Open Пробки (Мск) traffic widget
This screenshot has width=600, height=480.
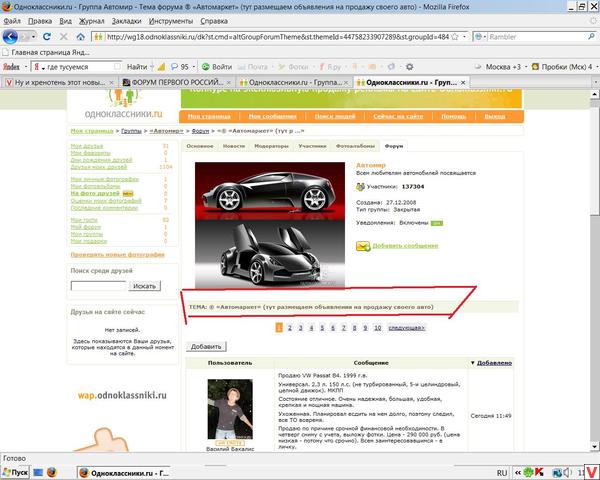[x=562, y=67]
